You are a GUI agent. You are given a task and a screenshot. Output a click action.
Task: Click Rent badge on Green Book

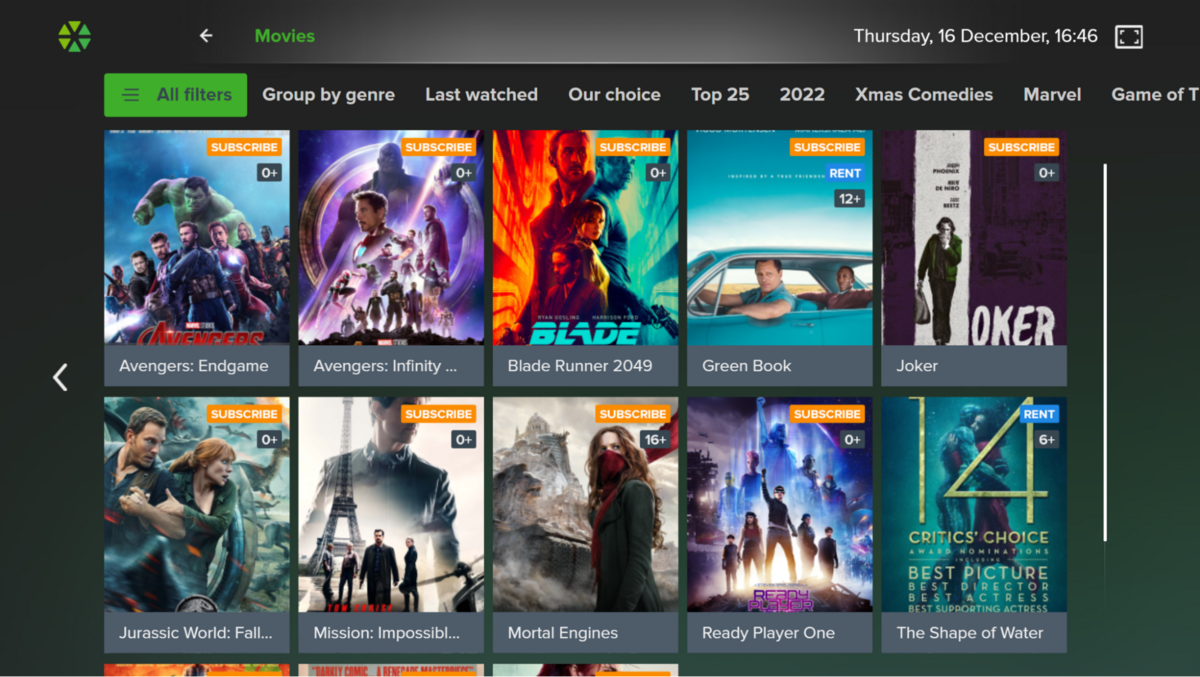point(845,173)
